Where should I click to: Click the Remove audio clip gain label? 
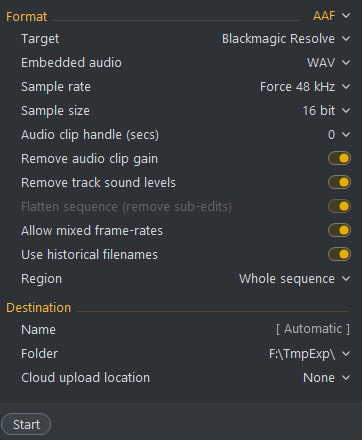(89, 159)
